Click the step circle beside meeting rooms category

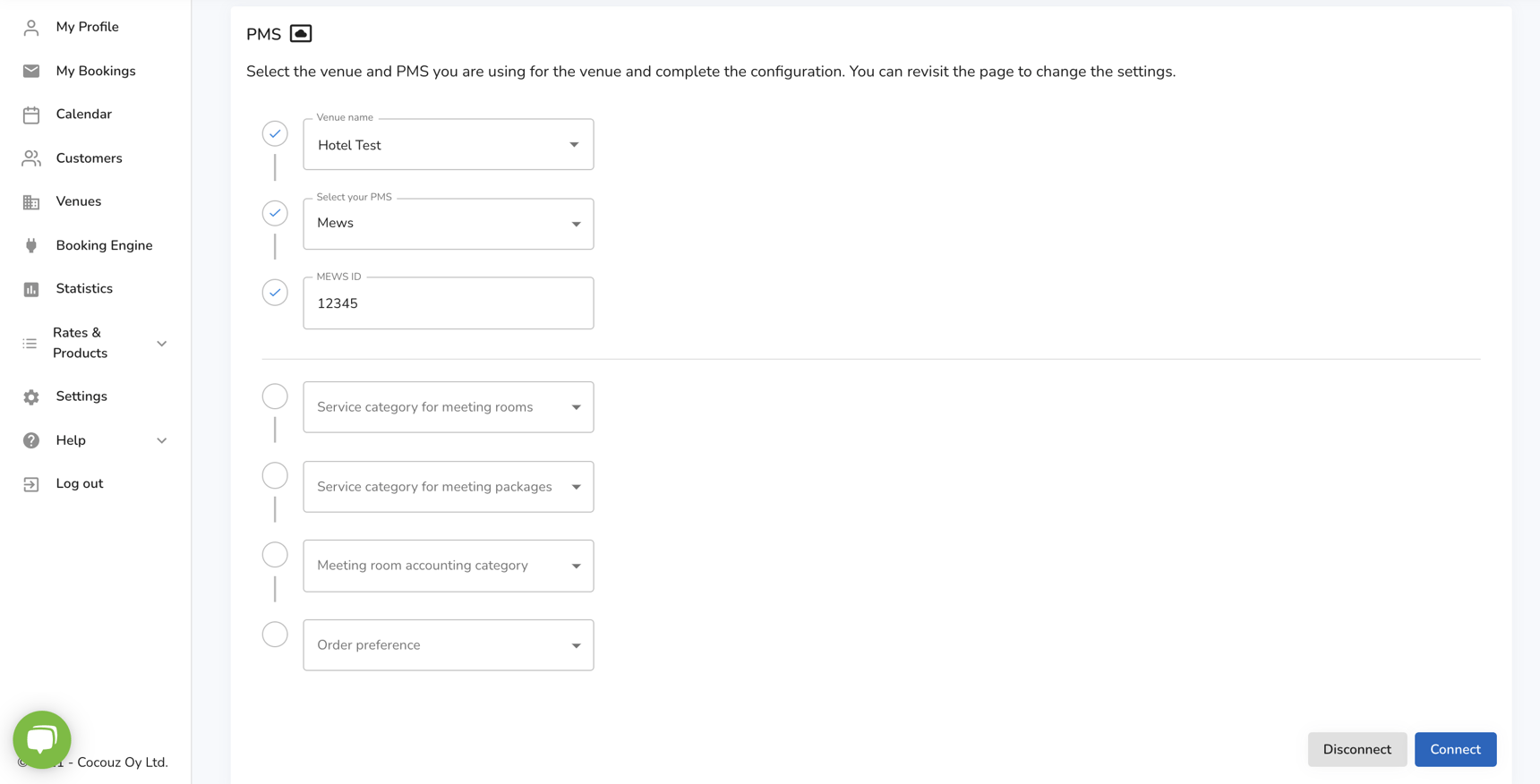coord(275,396)
